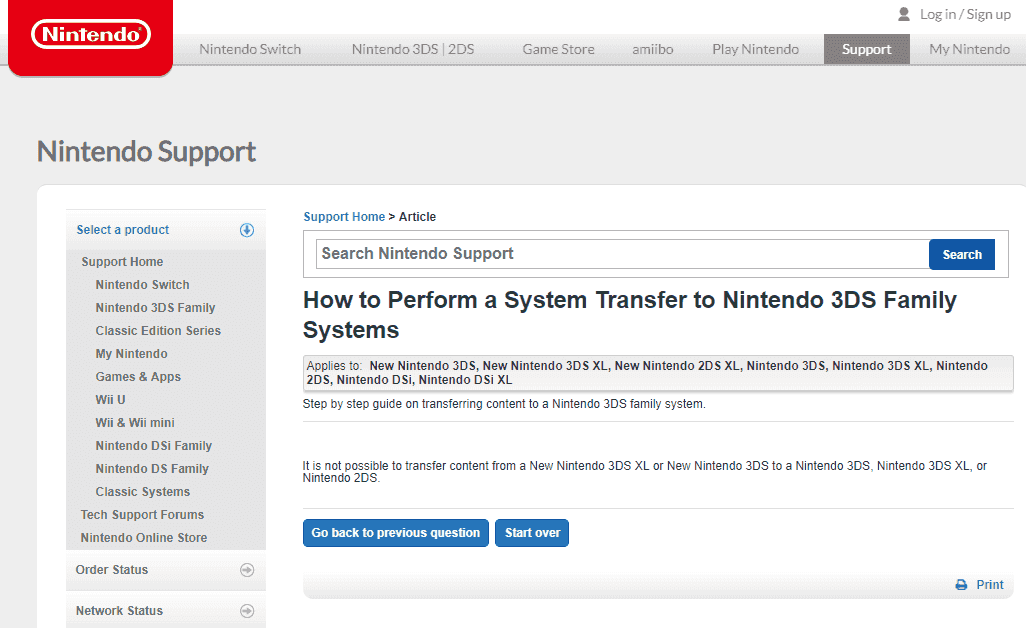Click the user profile icon near Log in
Viewport: 1026px width, 628px height.
(x=904, y=14)
